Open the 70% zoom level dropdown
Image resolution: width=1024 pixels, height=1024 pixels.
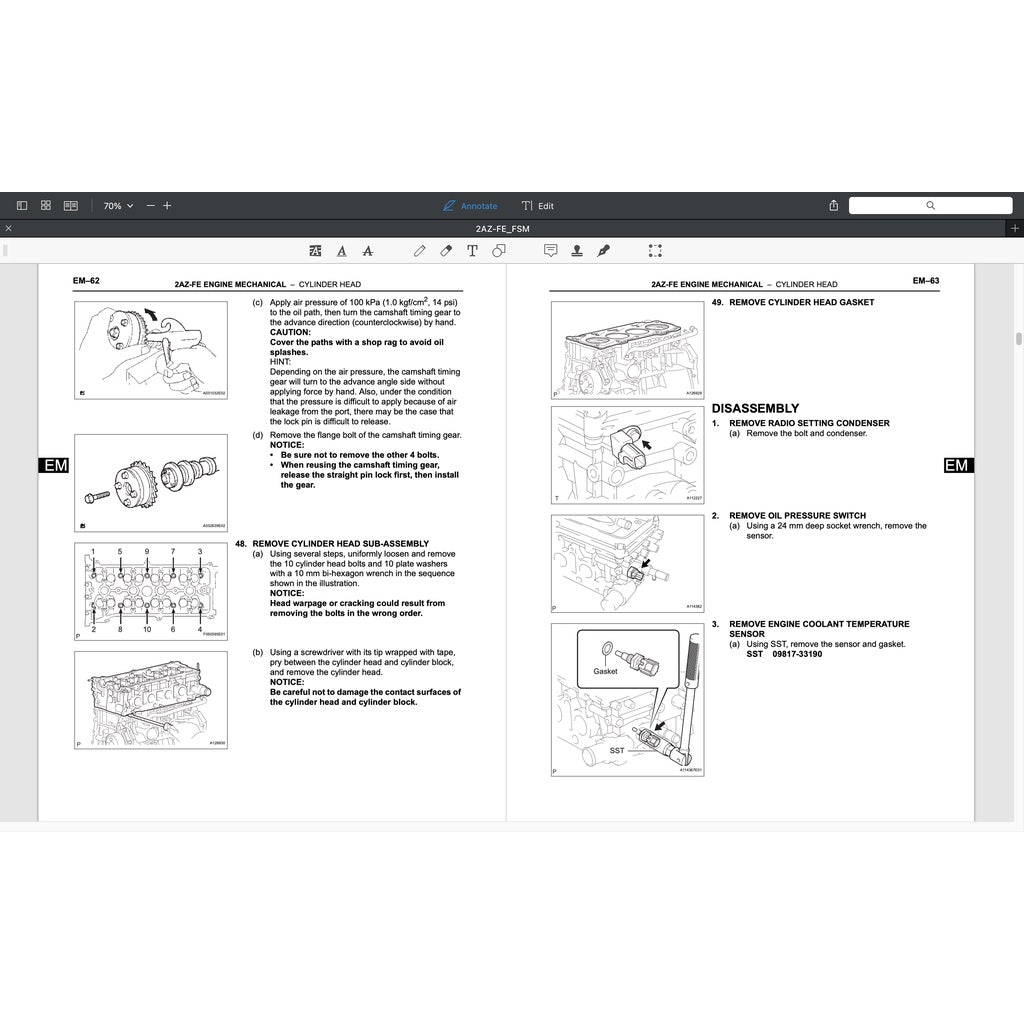click(117, 205)
